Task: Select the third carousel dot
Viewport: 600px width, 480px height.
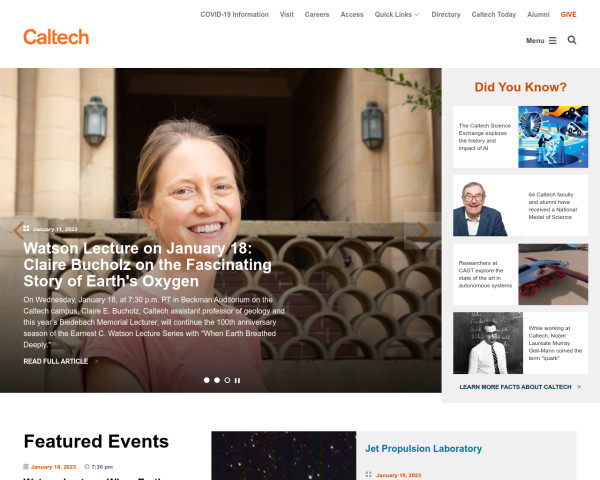Action: 227,380
